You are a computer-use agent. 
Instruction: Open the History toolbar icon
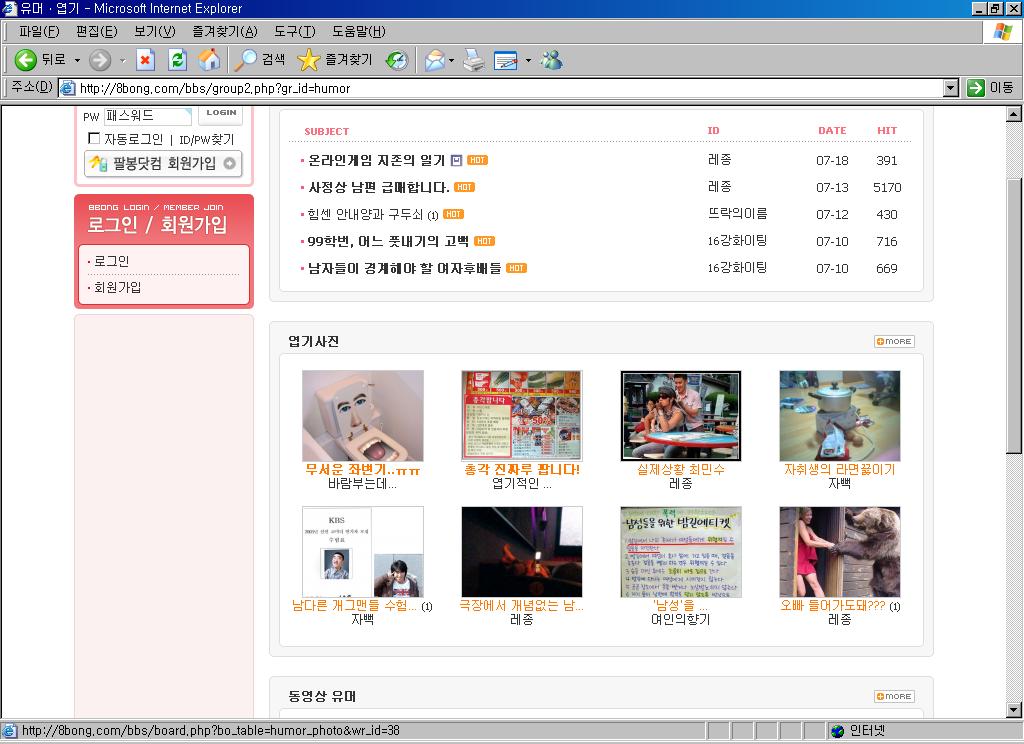(397, 60)
